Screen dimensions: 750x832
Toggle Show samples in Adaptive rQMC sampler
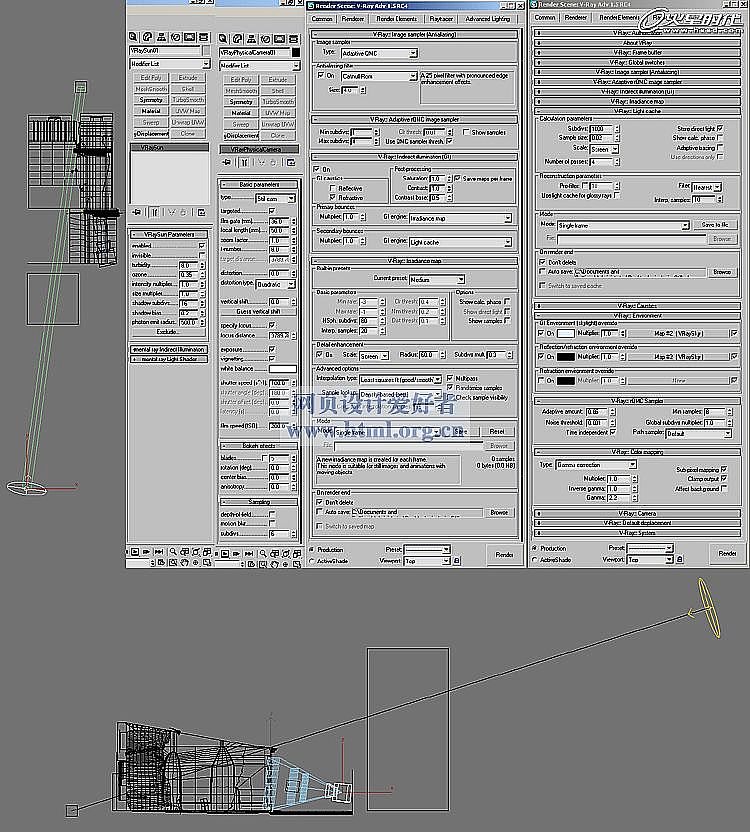click(465, 132)
